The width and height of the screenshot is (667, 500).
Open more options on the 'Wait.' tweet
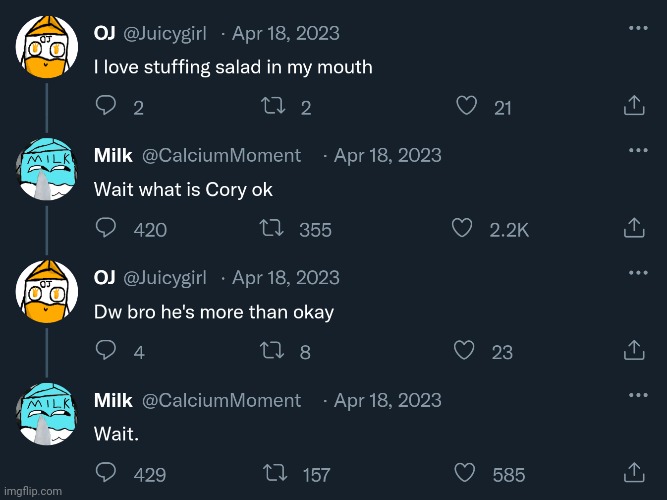(637, 395)
